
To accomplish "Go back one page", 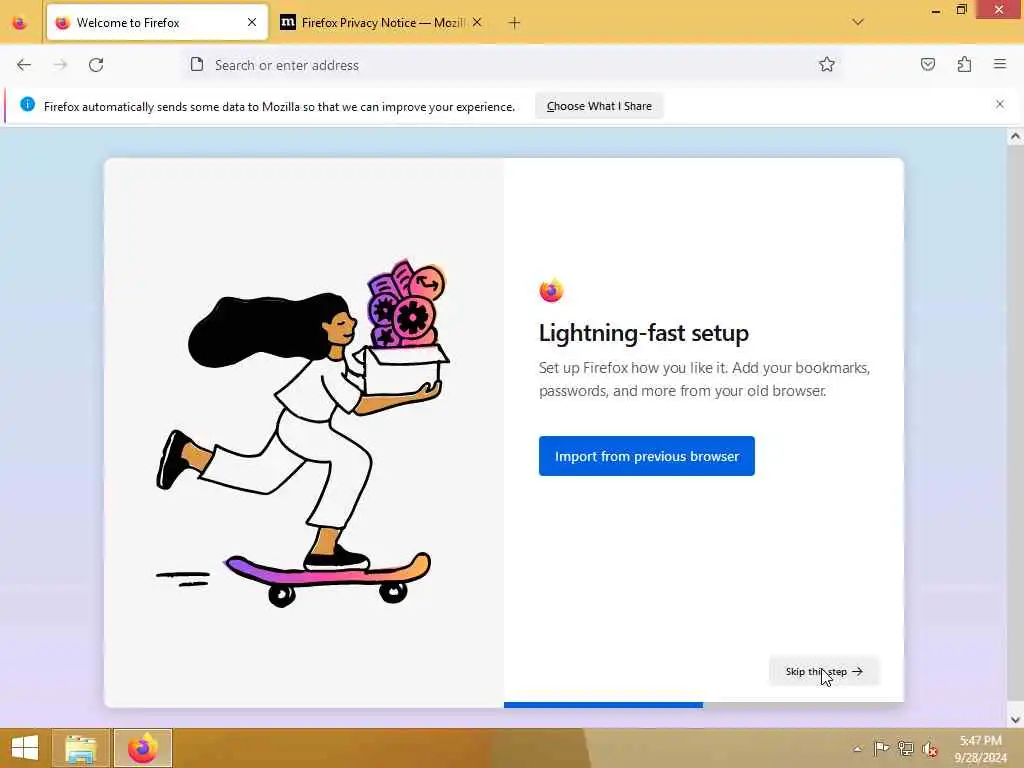I will 24,65.
